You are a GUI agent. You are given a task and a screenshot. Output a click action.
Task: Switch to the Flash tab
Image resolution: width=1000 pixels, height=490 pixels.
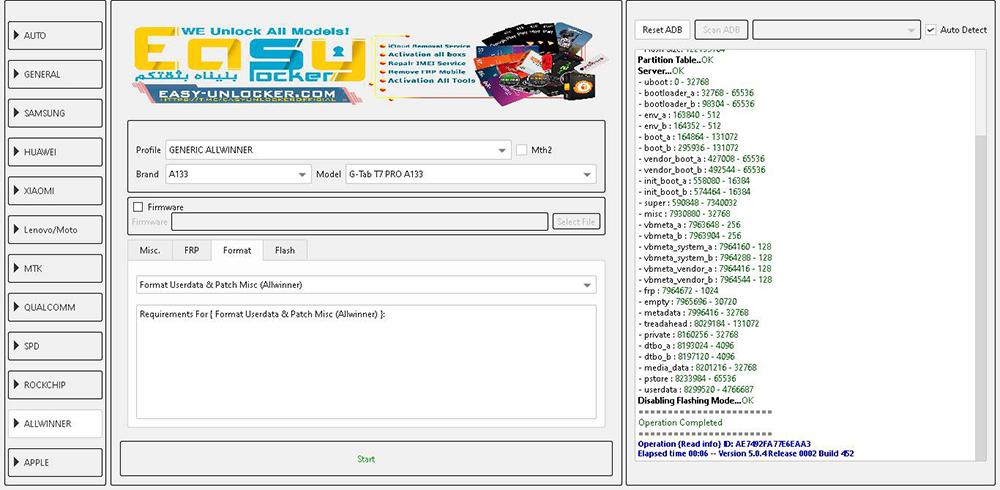coord(285,251)
